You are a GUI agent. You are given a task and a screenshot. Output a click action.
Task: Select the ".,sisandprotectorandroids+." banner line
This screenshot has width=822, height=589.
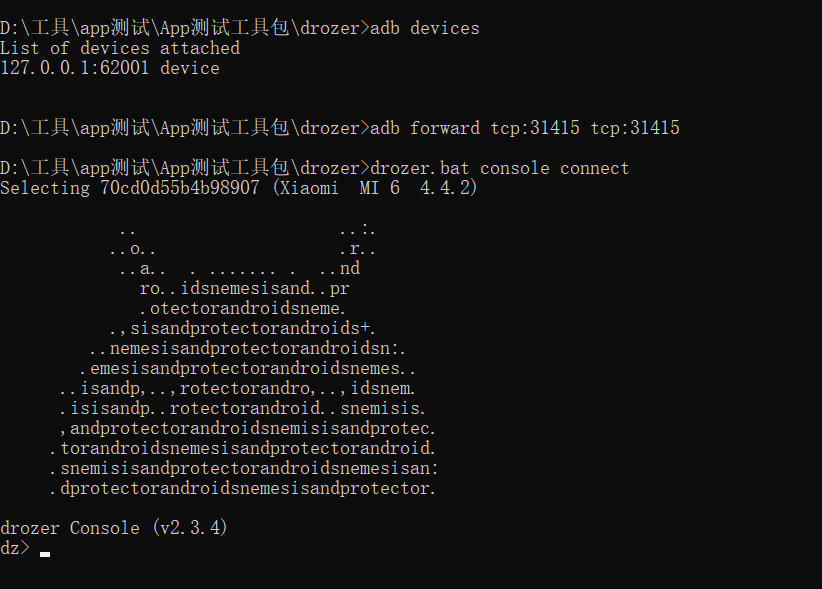[244, 328]
